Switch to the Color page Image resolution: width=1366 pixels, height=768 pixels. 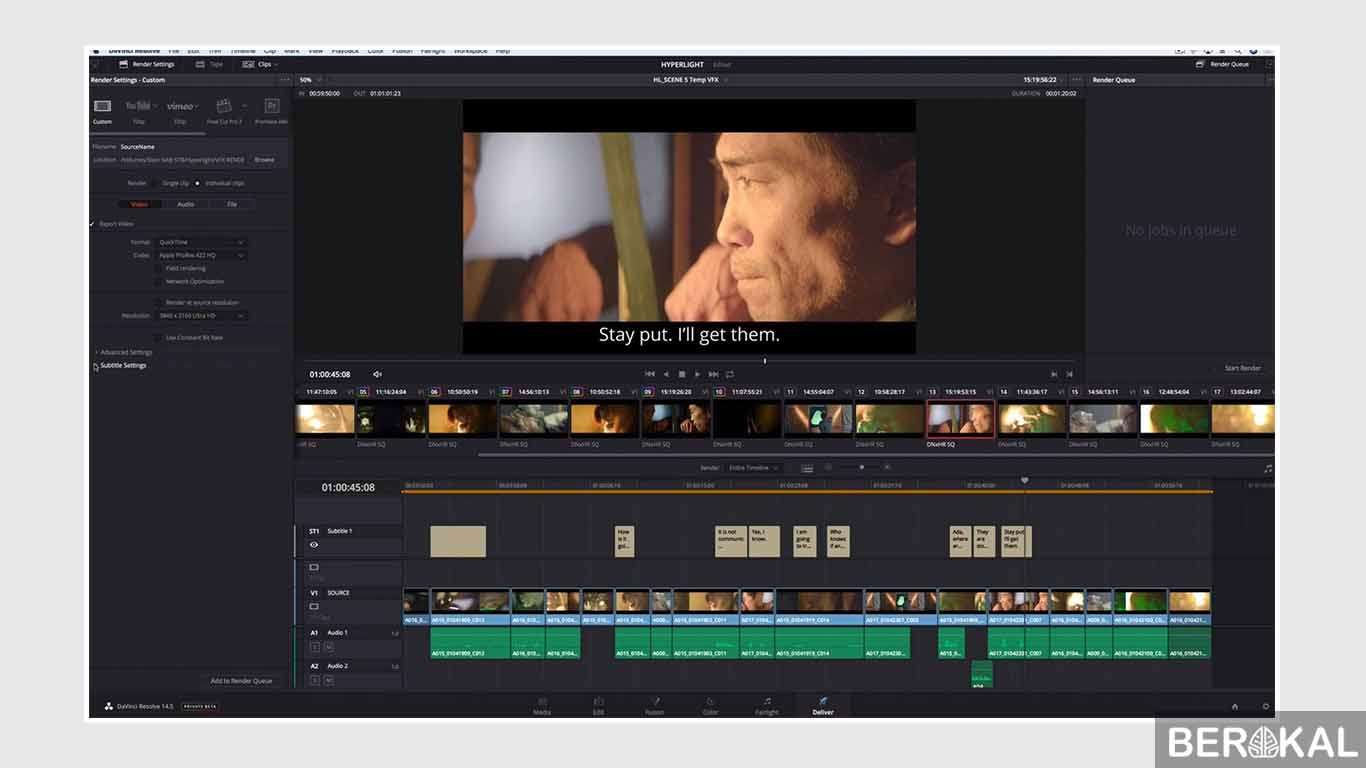pyautogui.click(x=710, y=705)
